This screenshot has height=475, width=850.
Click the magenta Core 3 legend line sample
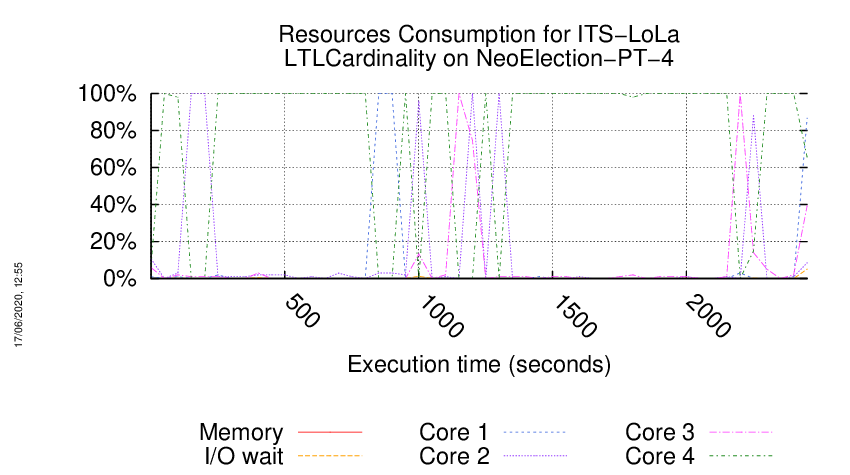pyautogui.click(x=741, y=432)
